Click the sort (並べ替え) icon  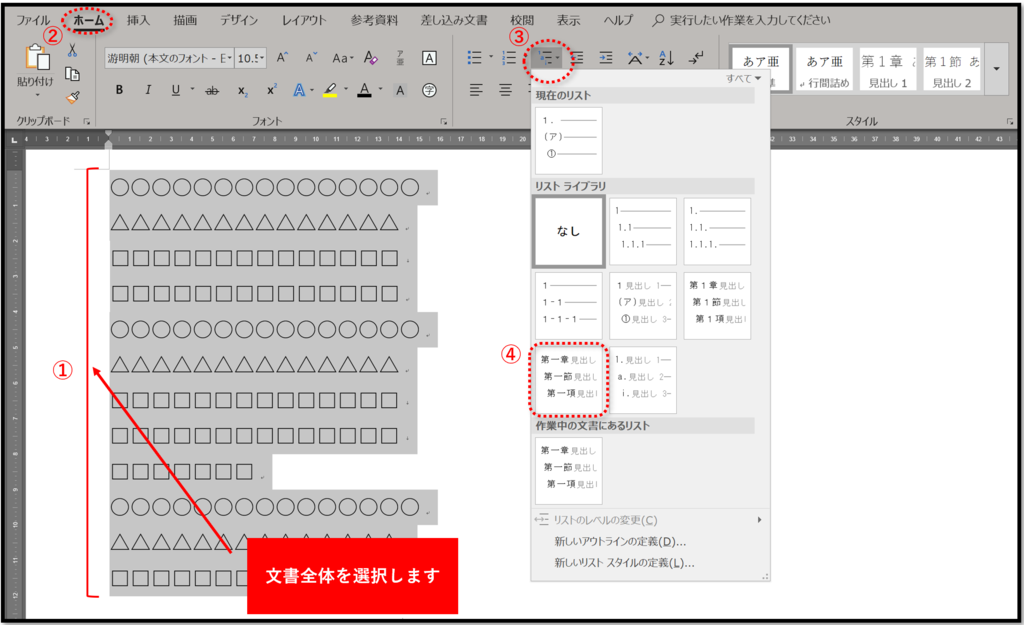[666, 59]
